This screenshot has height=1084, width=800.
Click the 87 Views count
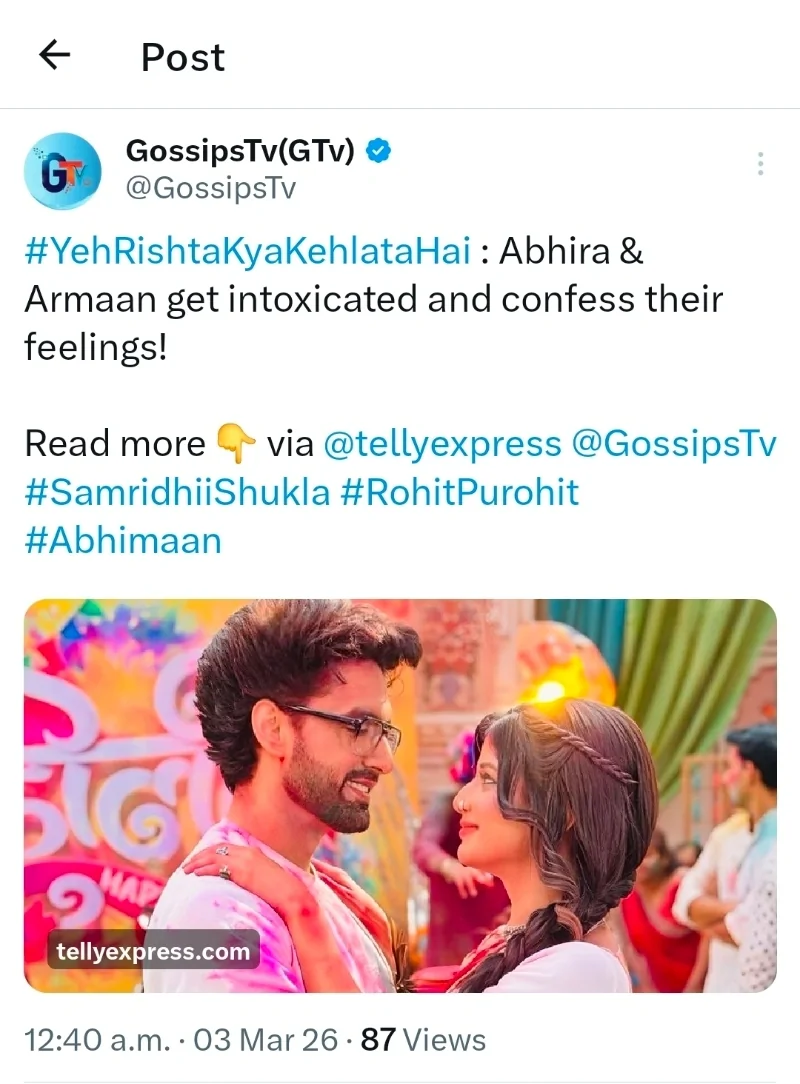423,1040
